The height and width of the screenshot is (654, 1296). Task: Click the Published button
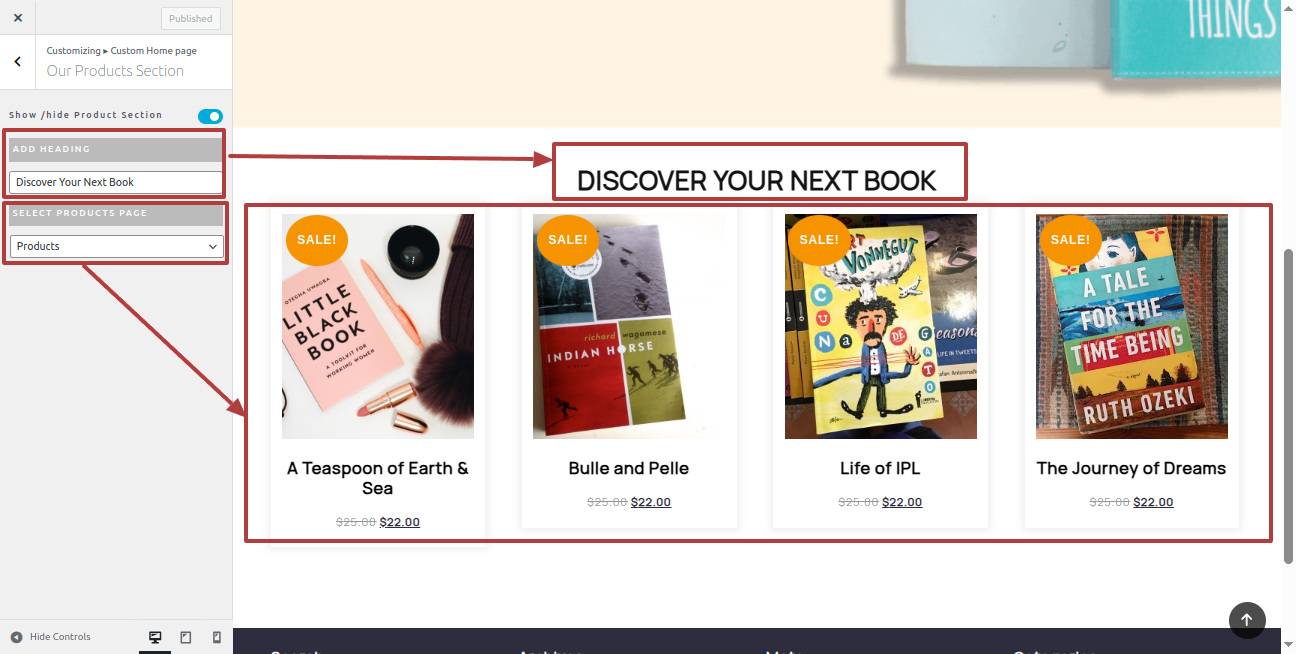[191, 18]
